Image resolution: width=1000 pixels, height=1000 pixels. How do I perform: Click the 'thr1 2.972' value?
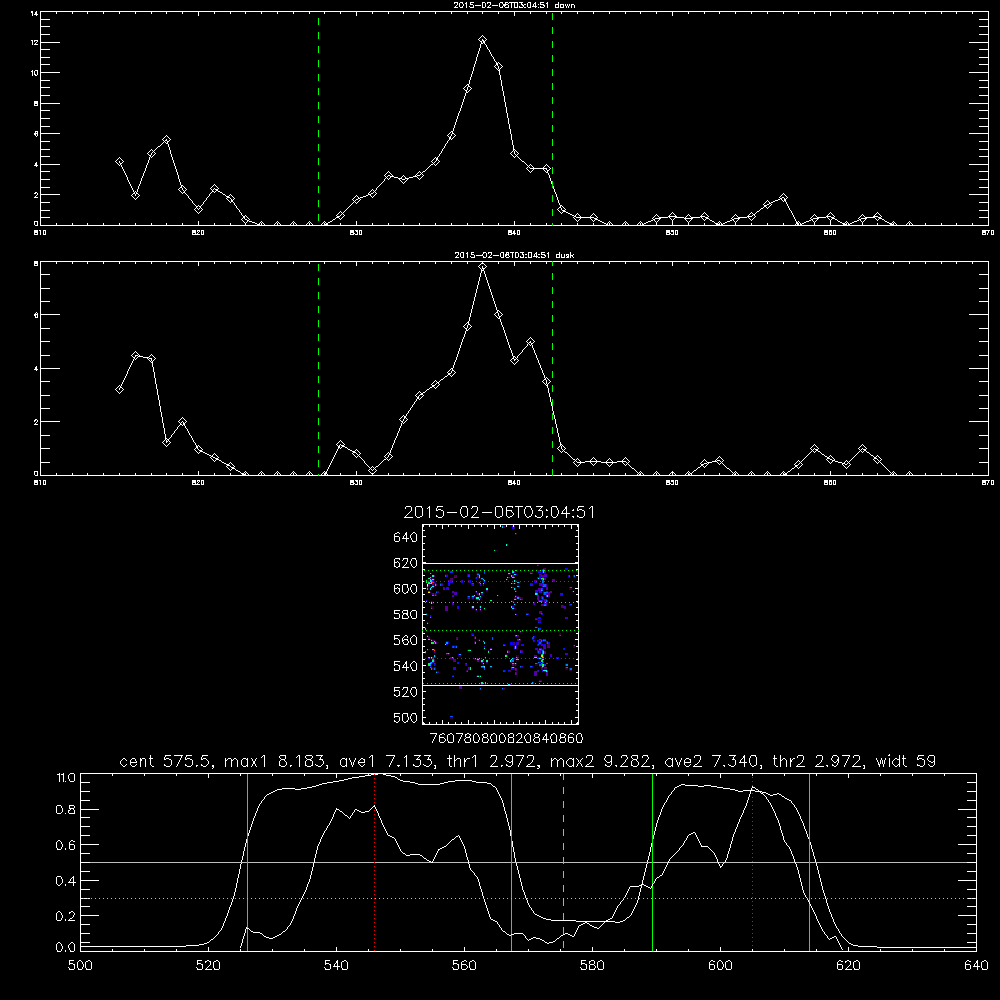492,761
